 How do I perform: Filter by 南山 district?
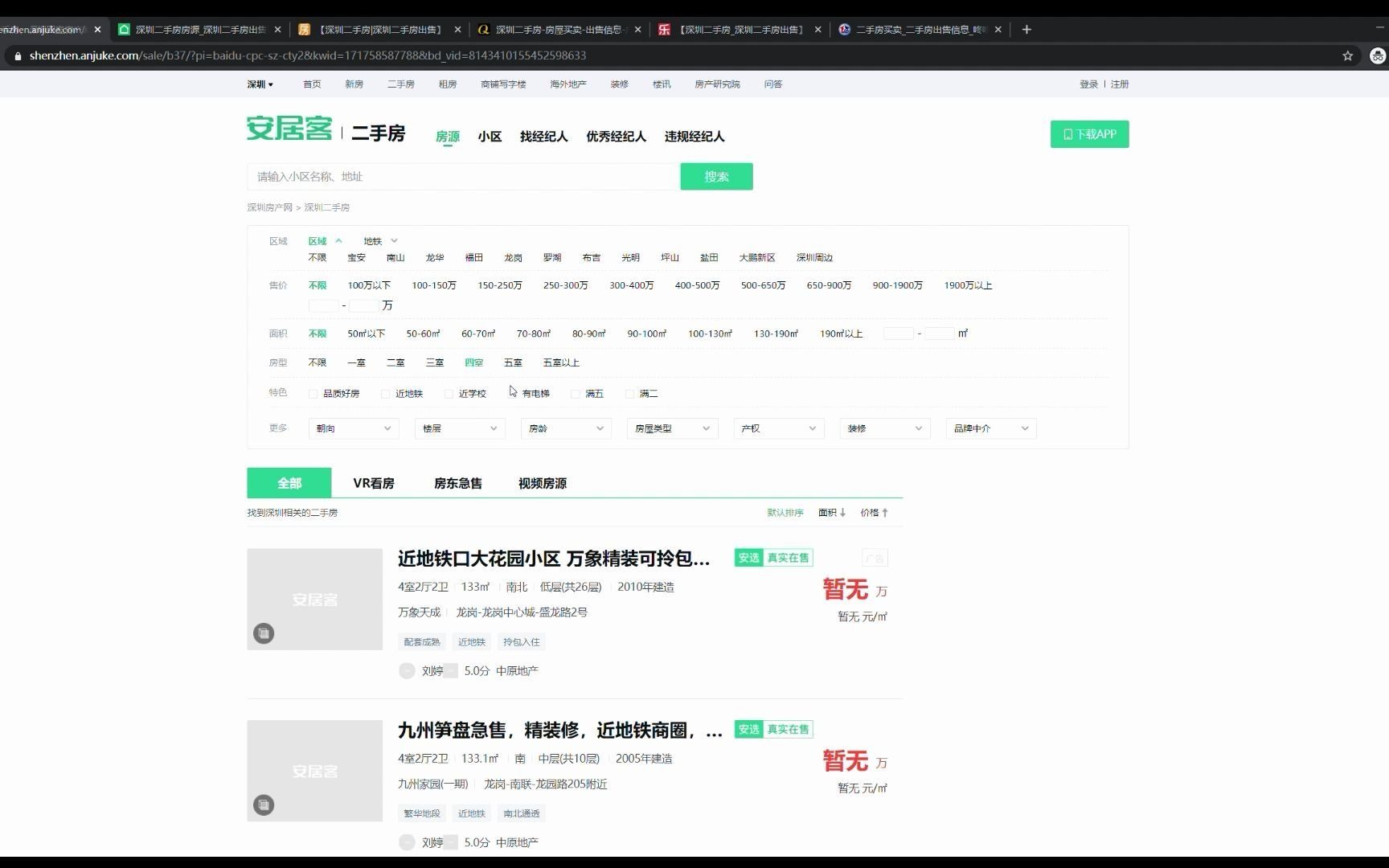click(x=395, y=258)
